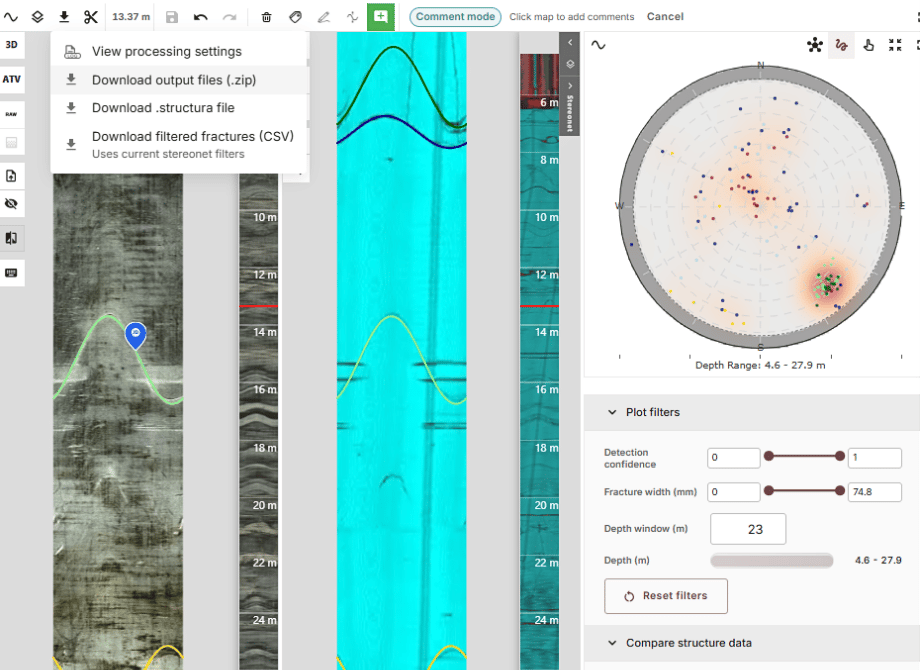Toggle the ATV image view
Screen dimensions: 920x670
pyautogui.click(x=11, y=79)
